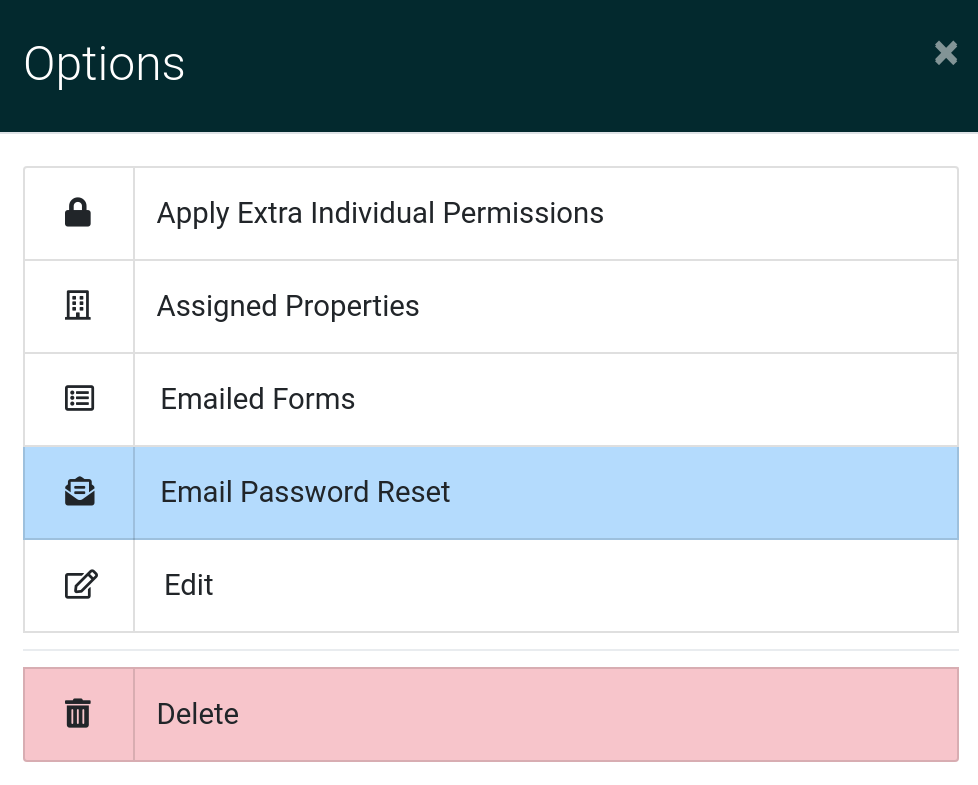Open Apply Extra Individual Permissions
This screenshot has width=978, height=785.
380,213
